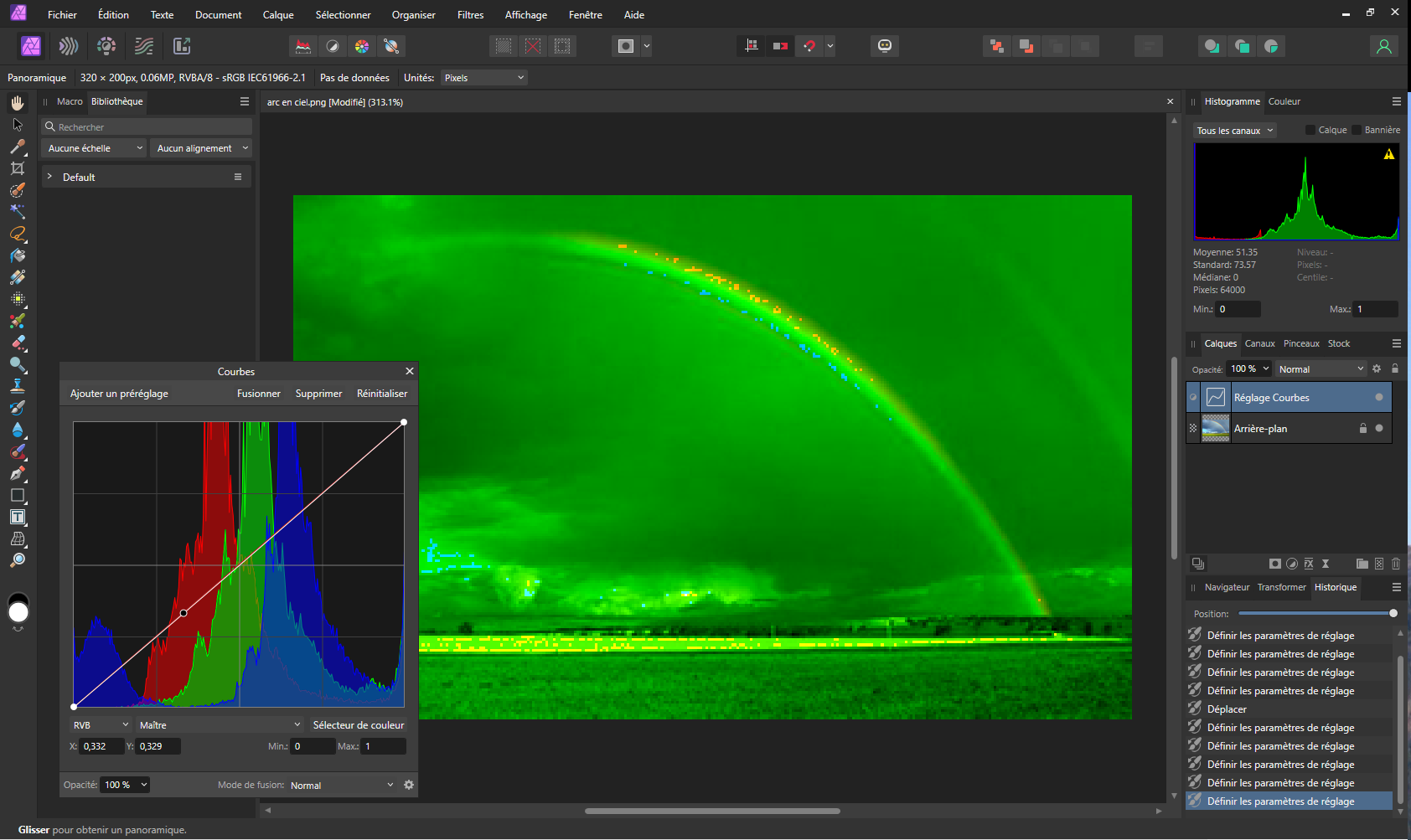
Task: Click the Réinitialiser button
Action: (382, 394)
